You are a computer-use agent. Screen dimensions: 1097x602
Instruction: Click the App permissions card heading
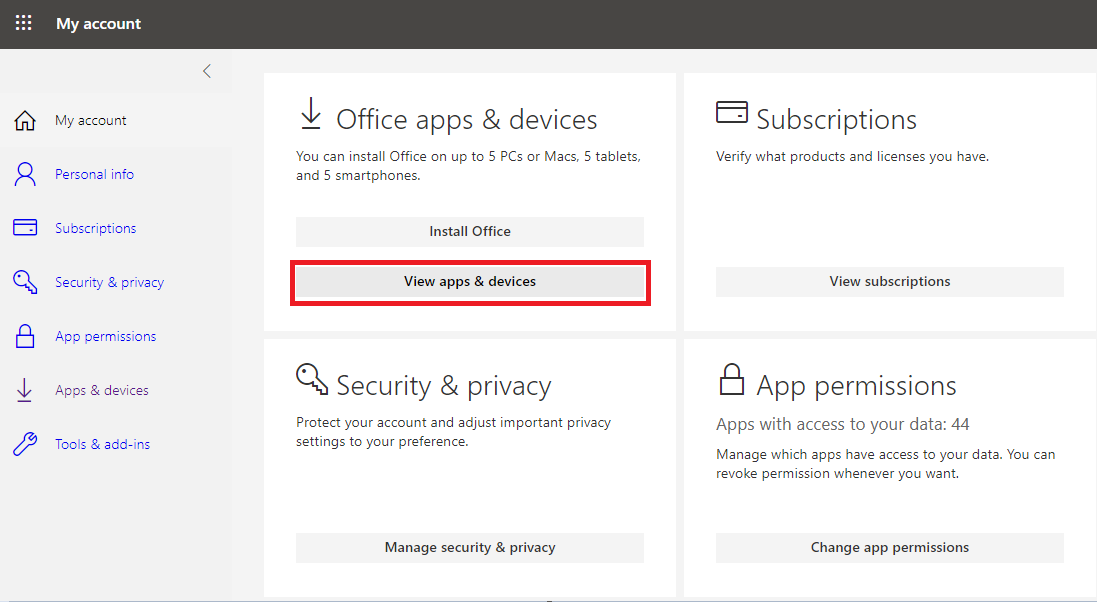click(x=856, y=386)
